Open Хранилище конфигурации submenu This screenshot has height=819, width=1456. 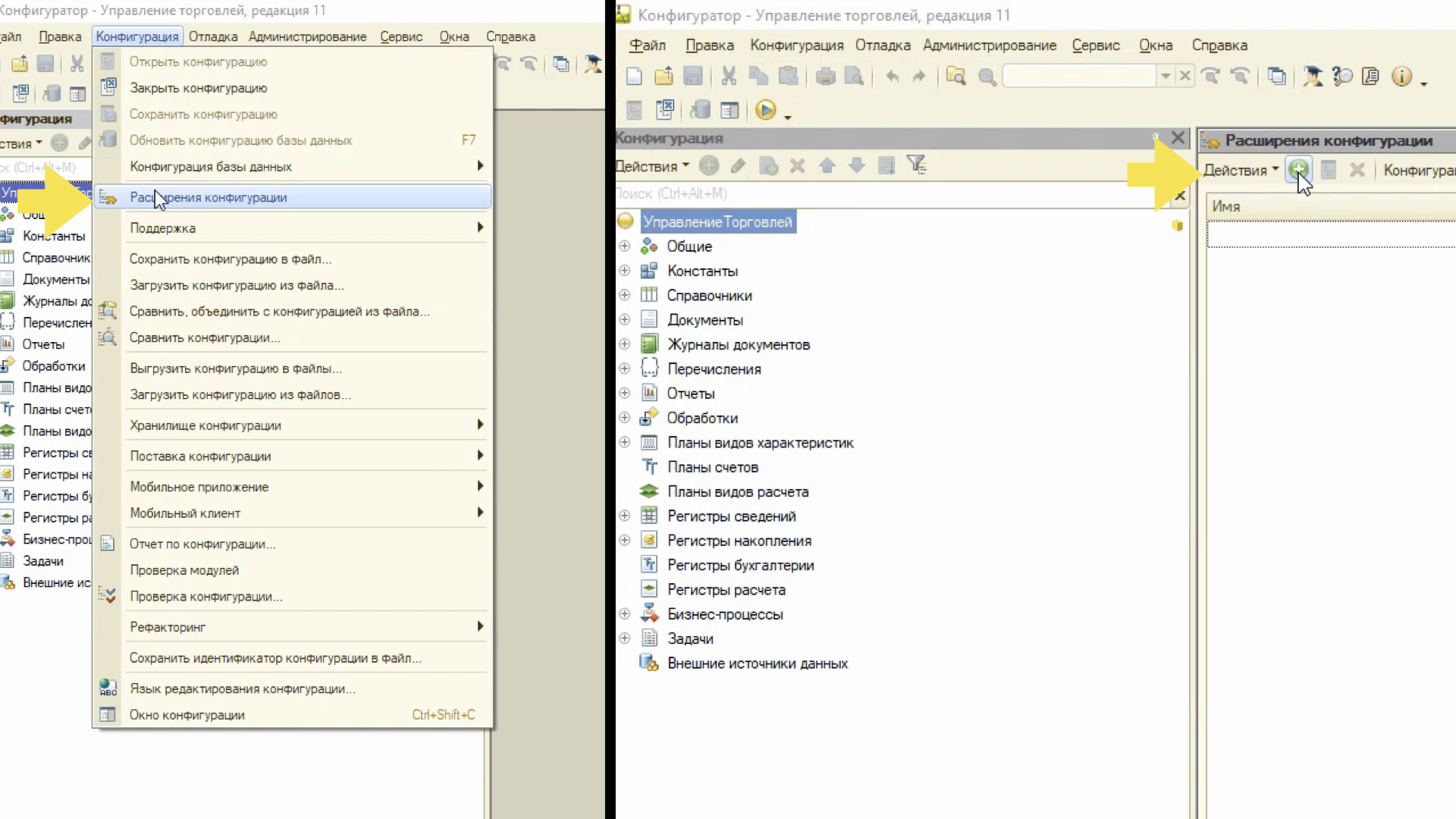[293, 425]
